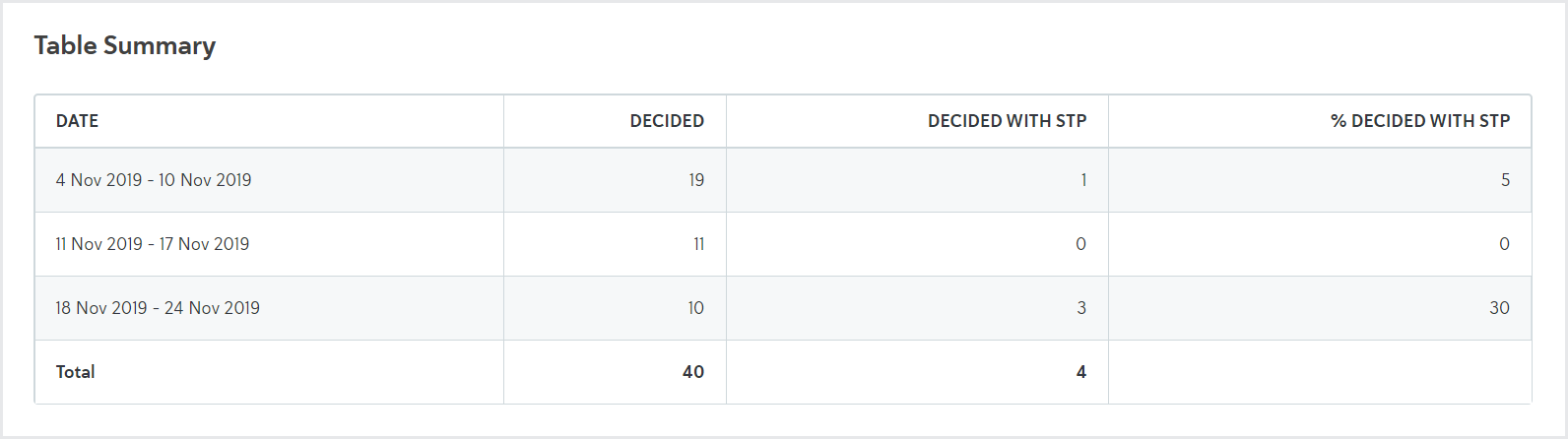Click percent decided value 5
Viewport: 1568px width, 439px height.
(x=1505, y=180)
